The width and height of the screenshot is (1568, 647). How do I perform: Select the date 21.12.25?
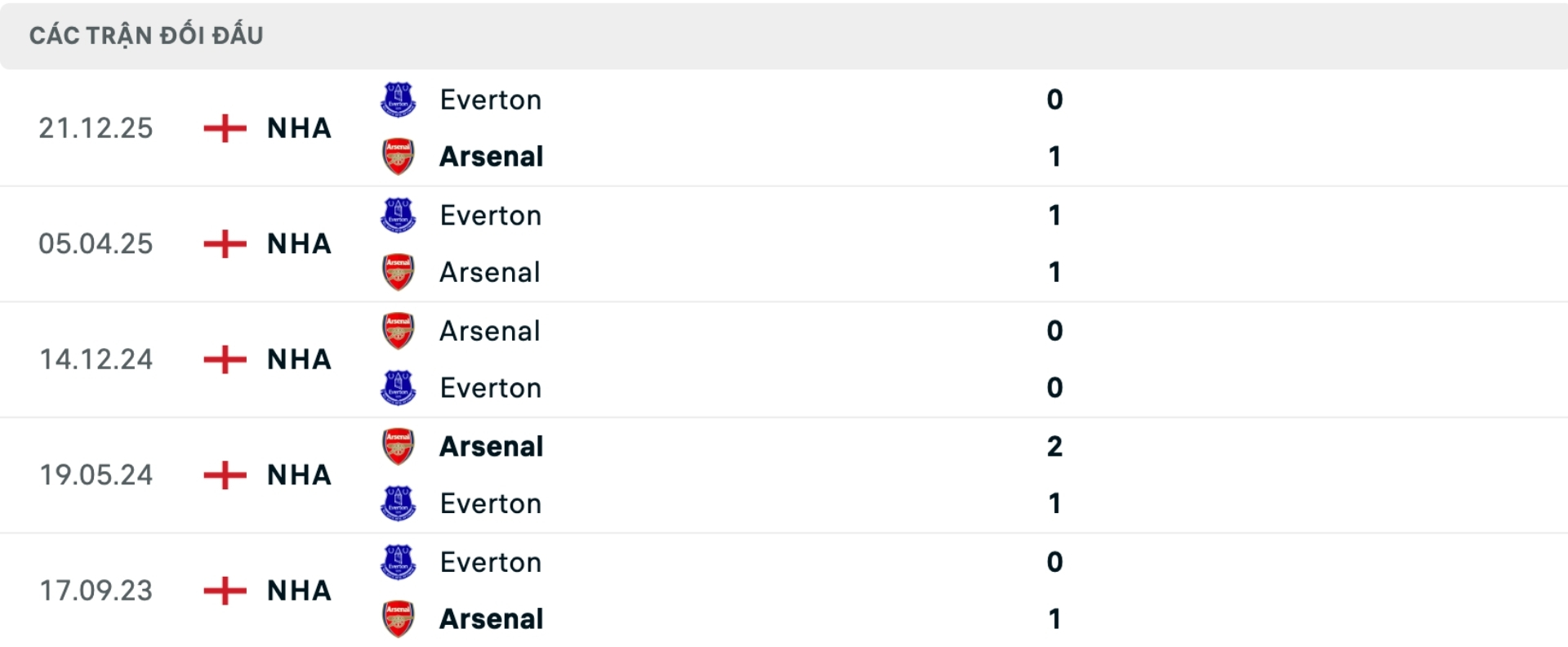[96, 127]
